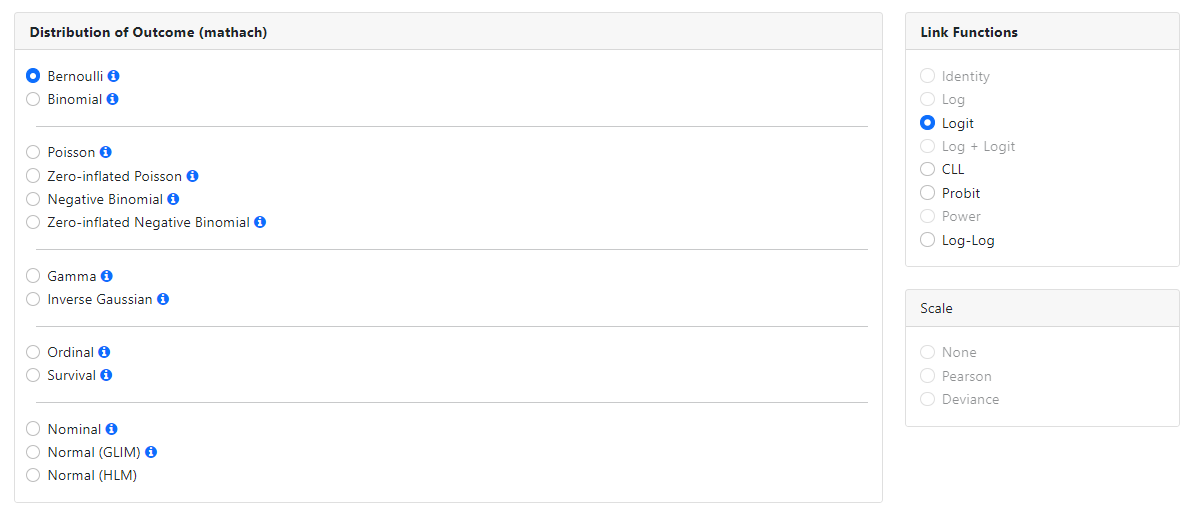Screen dimensions: 1191x522
Task: Click the Negative Binomial info icon
Action: click(173, 199)
